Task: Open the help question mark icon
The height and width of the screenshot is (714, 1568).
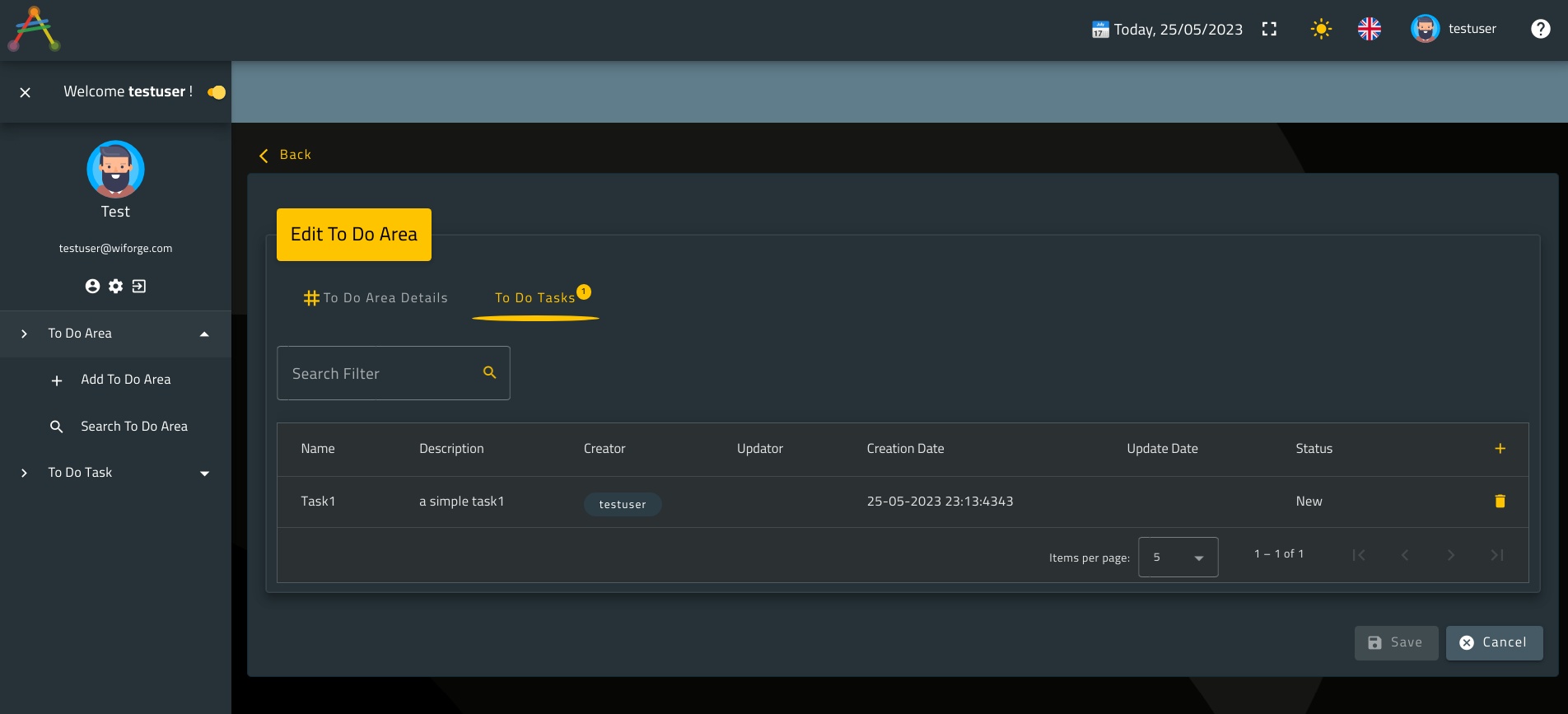Action: click(1540, 29)
